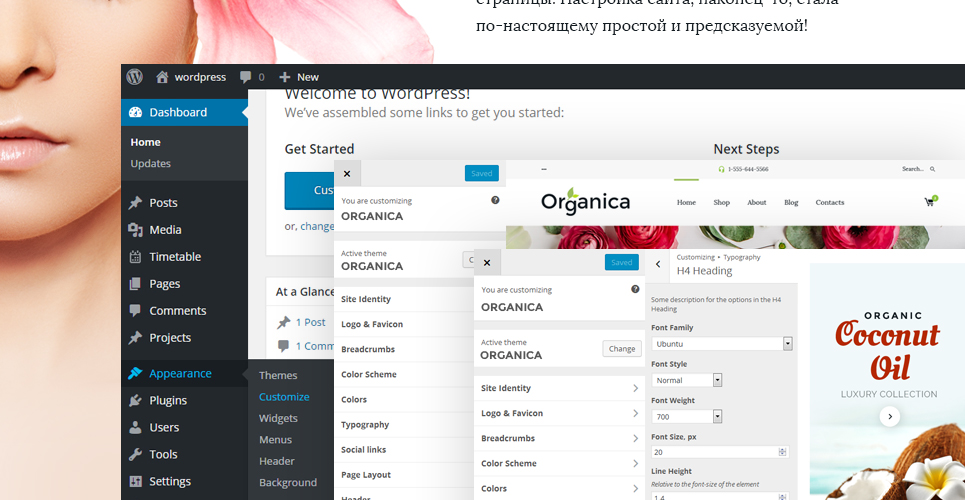
Task: Click the WordPress logo in admin bar
Action: click(x=134, y=77)
